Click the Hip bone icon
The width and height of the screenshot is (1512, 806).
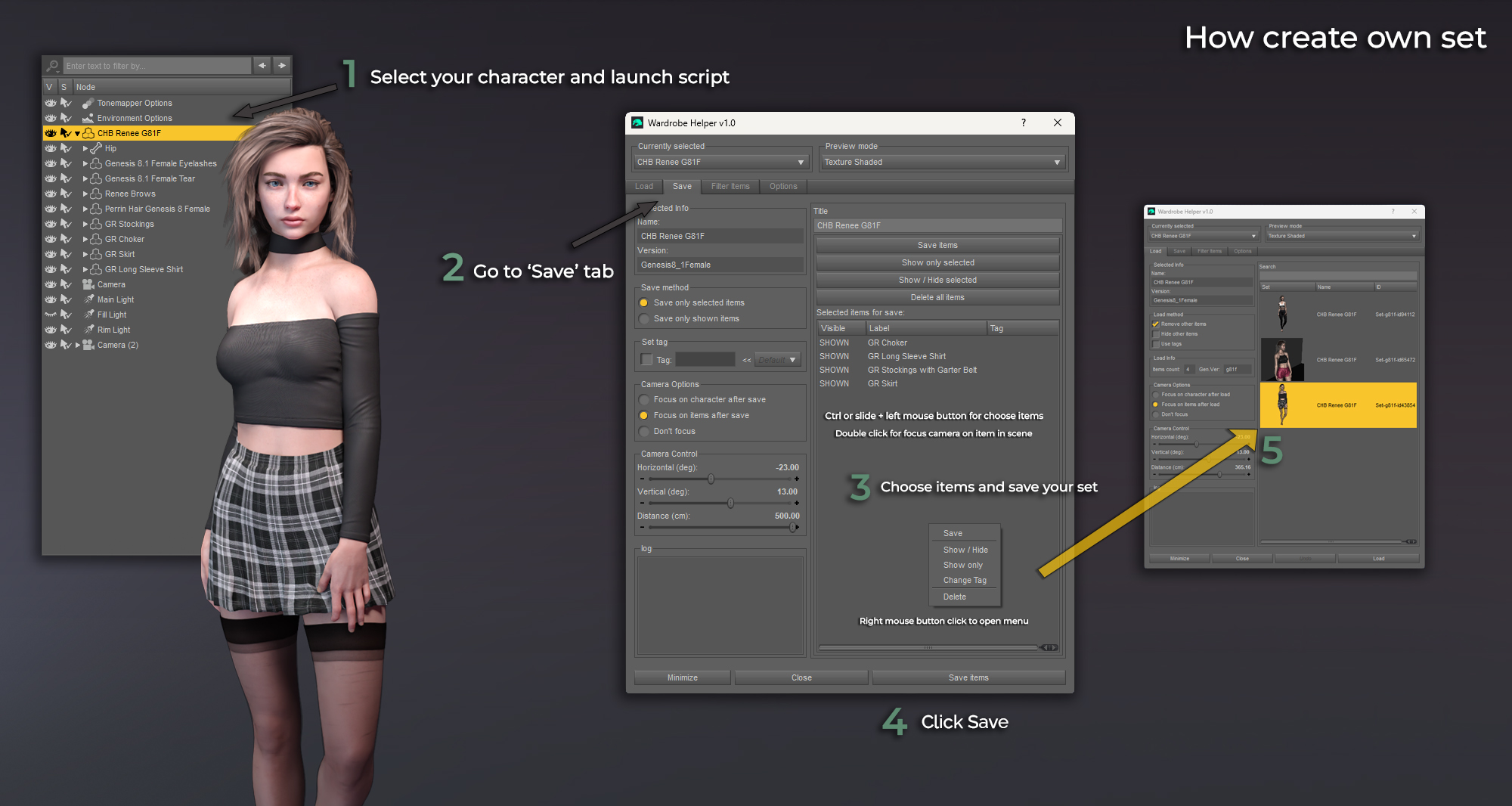(x=95, y=148)
